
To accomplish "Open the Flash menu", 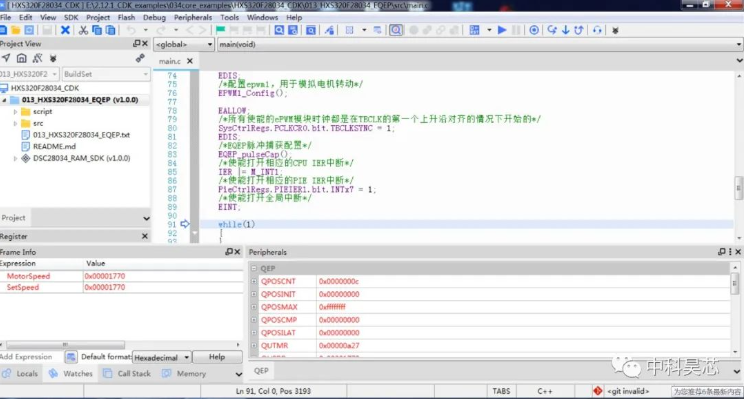I will pyautogui.click(x=126, y=18).
